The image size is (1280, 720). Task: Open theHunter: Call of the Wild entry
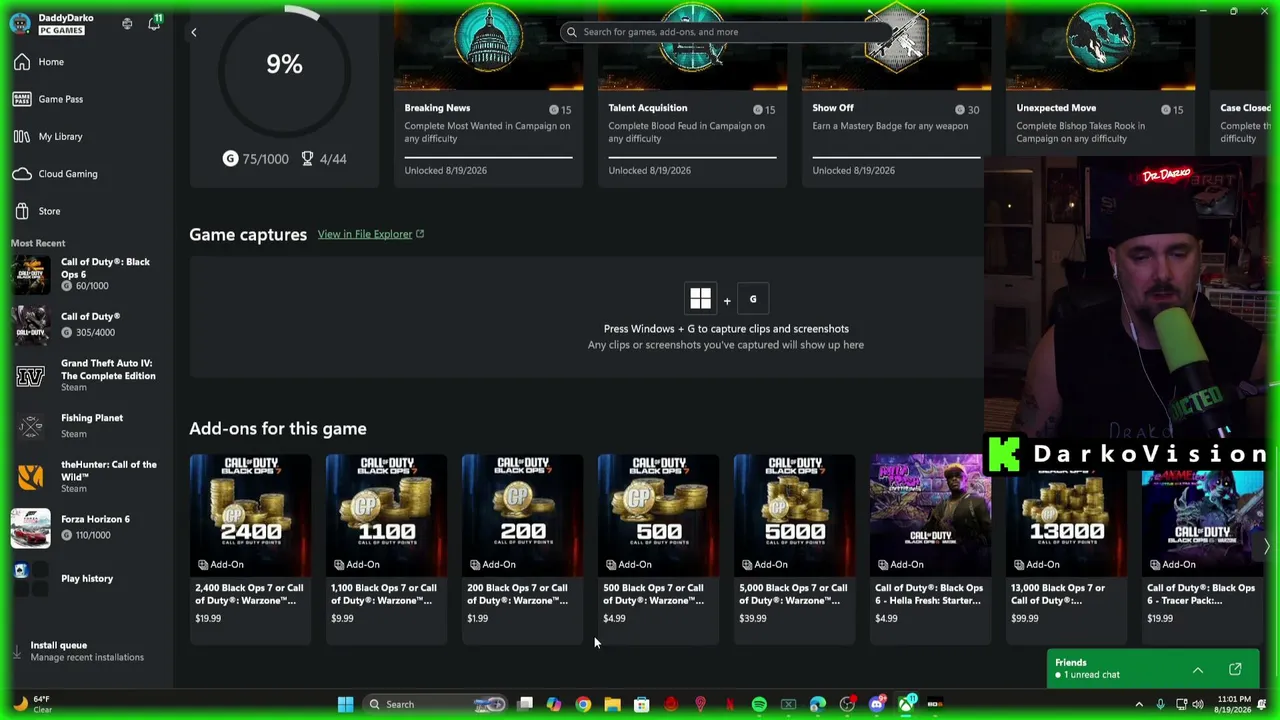(86, 476)
